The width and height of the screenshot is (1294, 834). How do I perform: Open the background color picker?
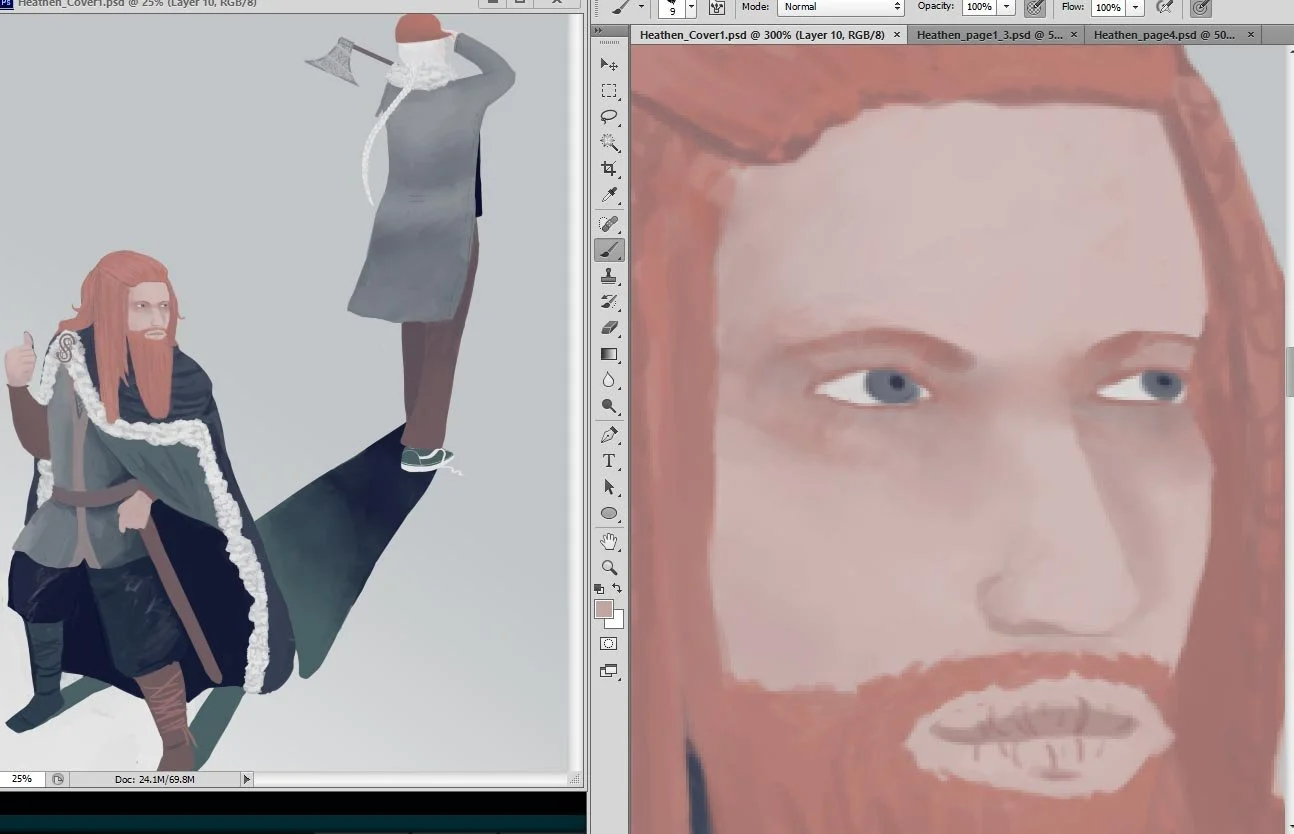click(618, 621)
